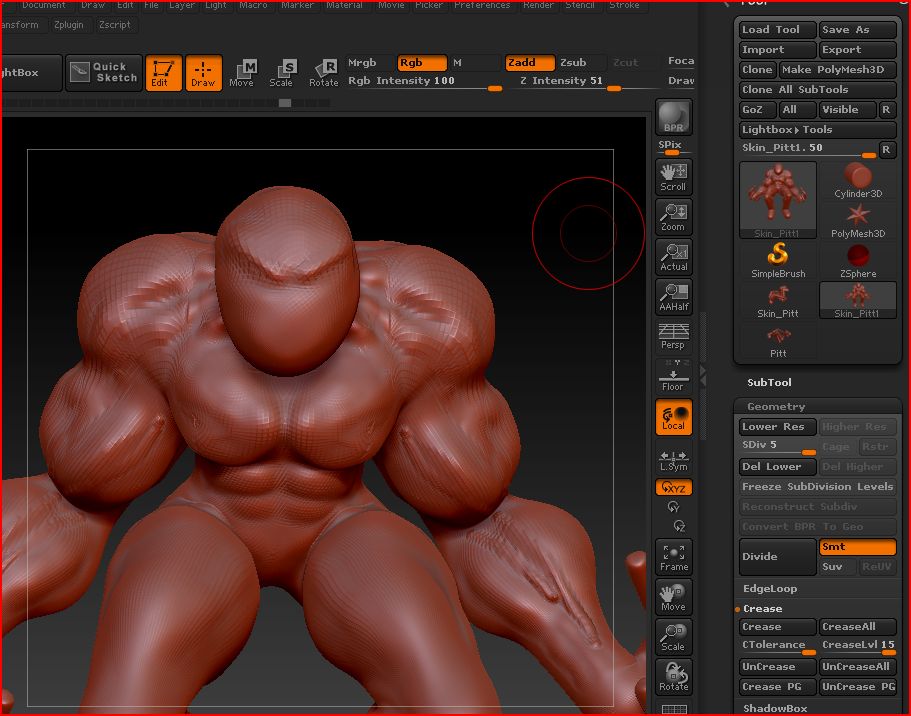Viewport: 911px width, 716px height.
Task: Select the AAHalf view icon
Action: pos(673,296)
